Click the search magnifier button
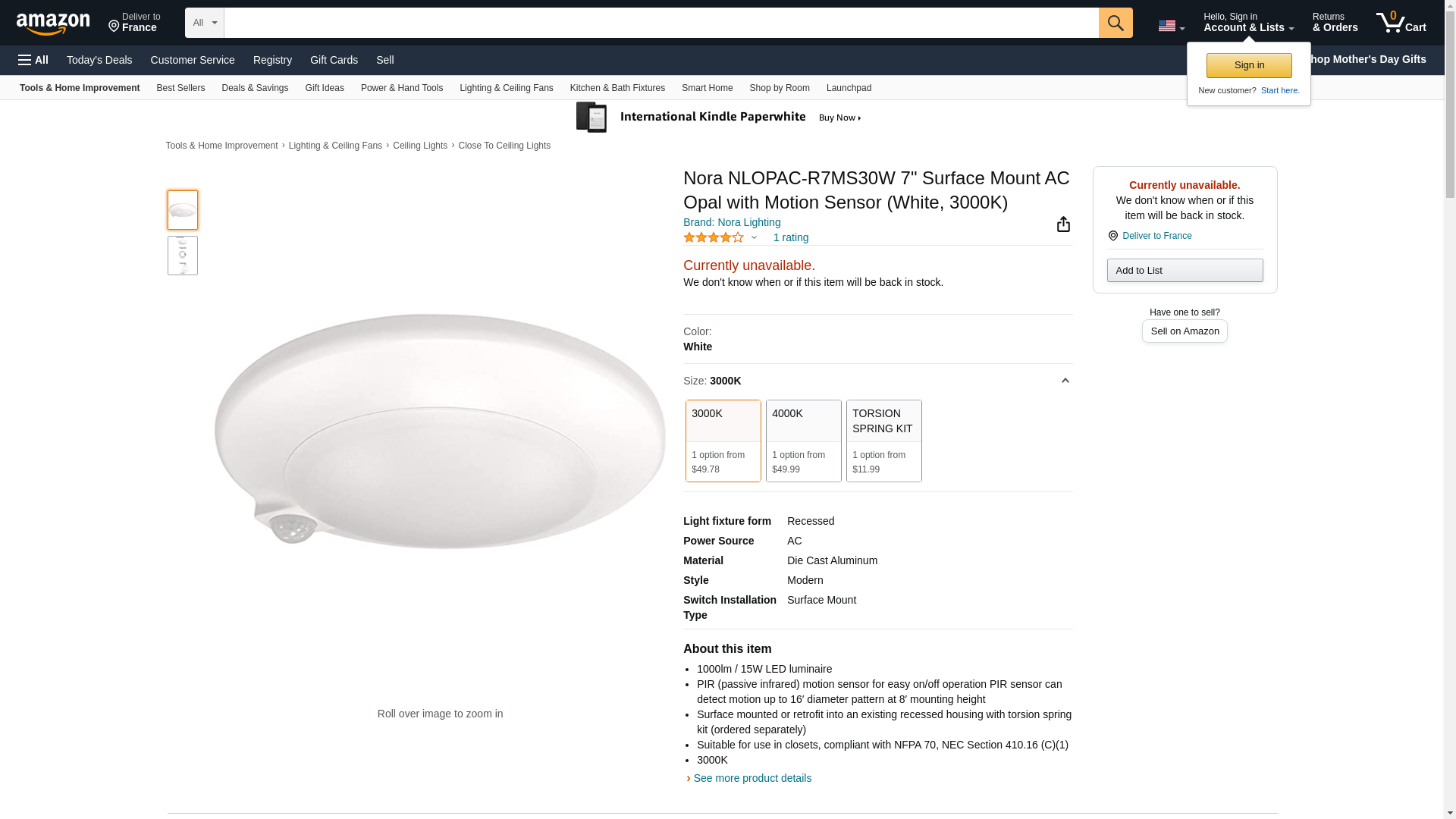 point(1115,23)
